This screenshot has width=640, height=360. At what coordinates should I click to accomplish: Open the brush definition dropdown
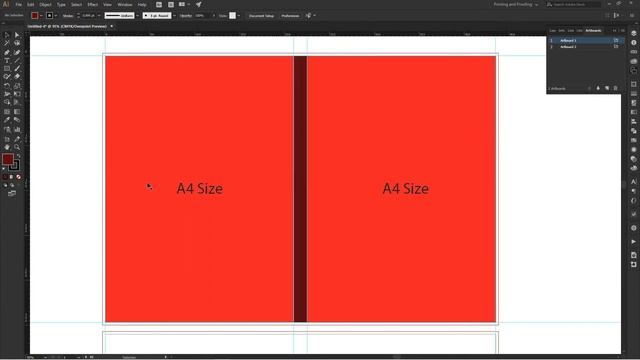[174, 16]
